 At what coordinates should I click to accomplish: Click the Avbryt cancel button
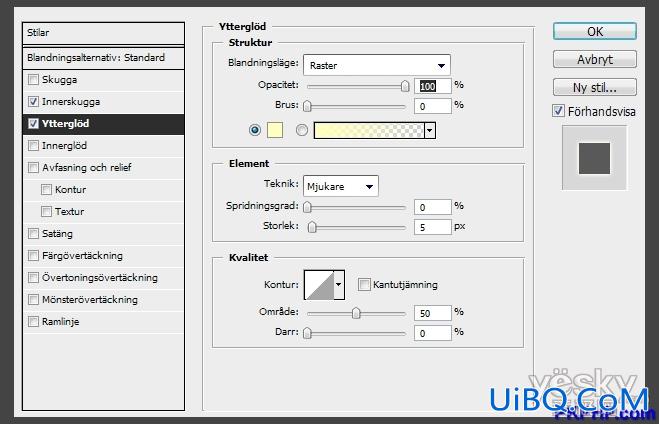point(595,59)
